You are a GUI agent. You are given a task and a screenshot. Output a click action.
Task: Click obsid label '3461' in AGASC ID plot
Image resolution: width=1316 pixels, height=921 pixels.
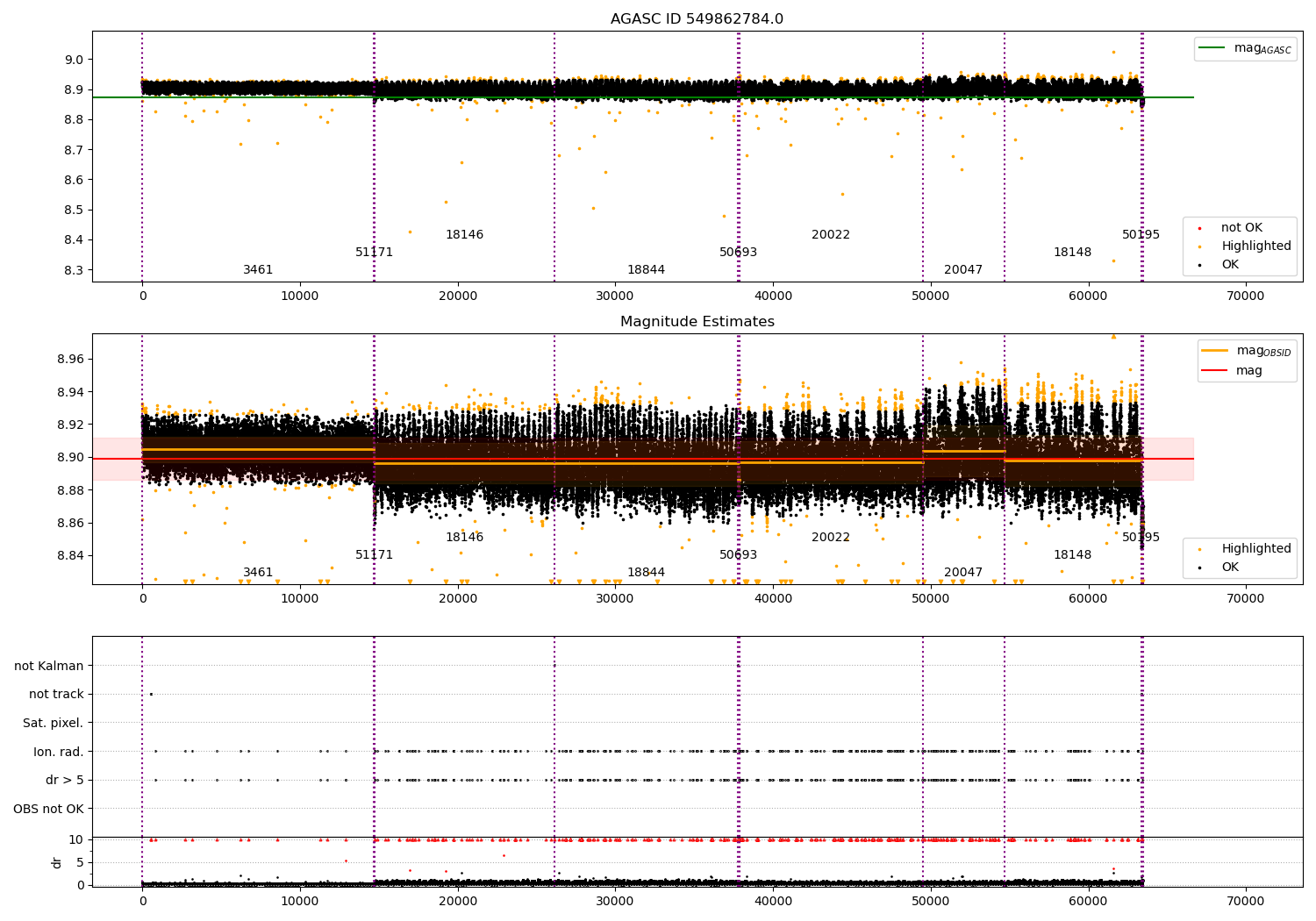pos(258,270)
